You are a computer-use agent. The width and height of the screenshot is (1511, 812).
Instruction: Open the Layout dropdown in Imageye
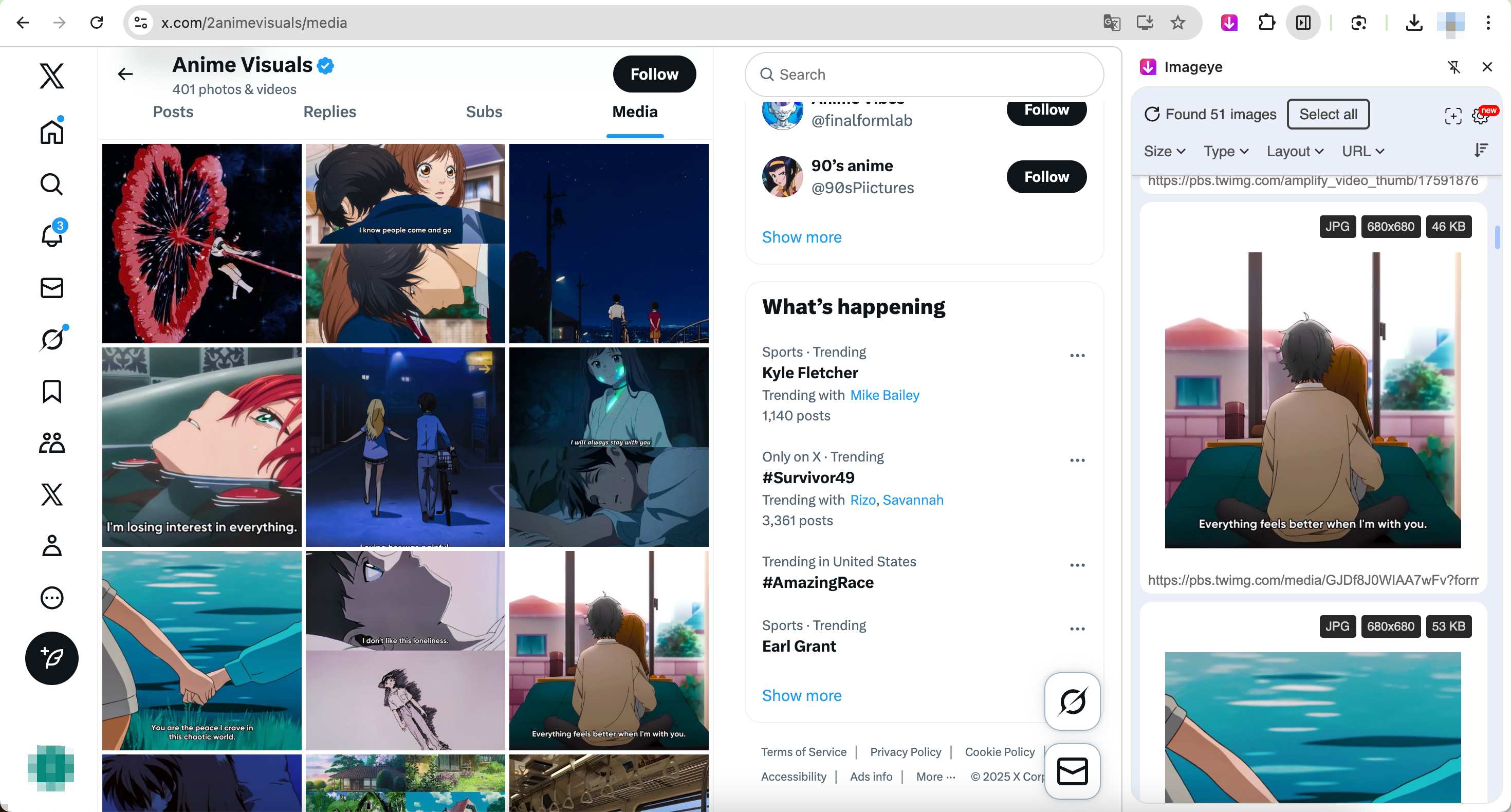click(1295, 152)
